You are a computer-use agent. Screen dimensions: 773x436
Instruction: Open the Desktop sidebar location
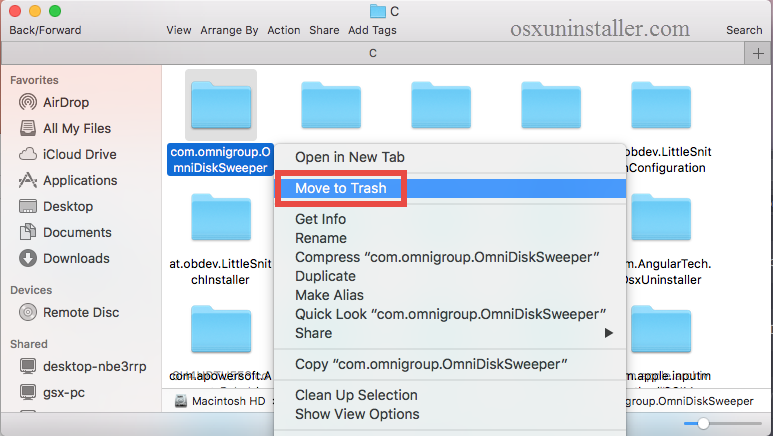tap(56, 206)
